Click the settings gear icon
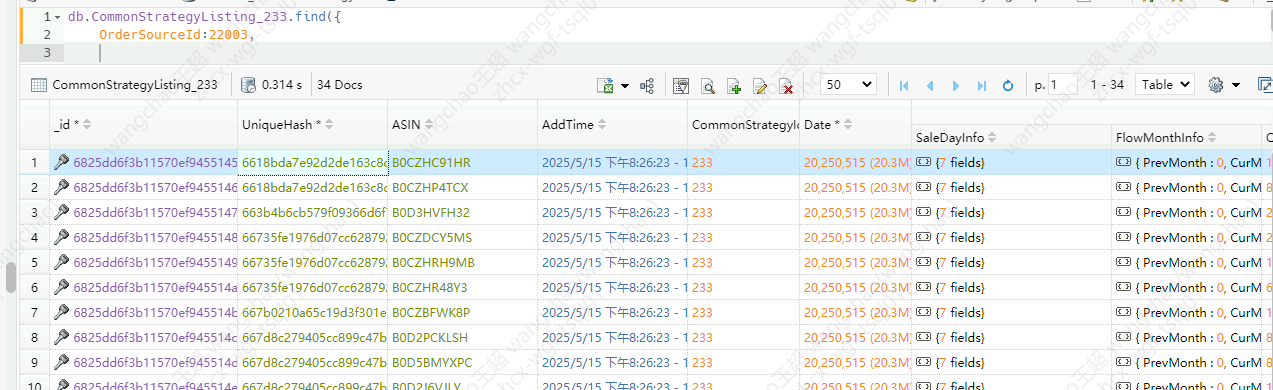Image resolution: width=1273 pixels, height=390 pixels. [1216, 86]
